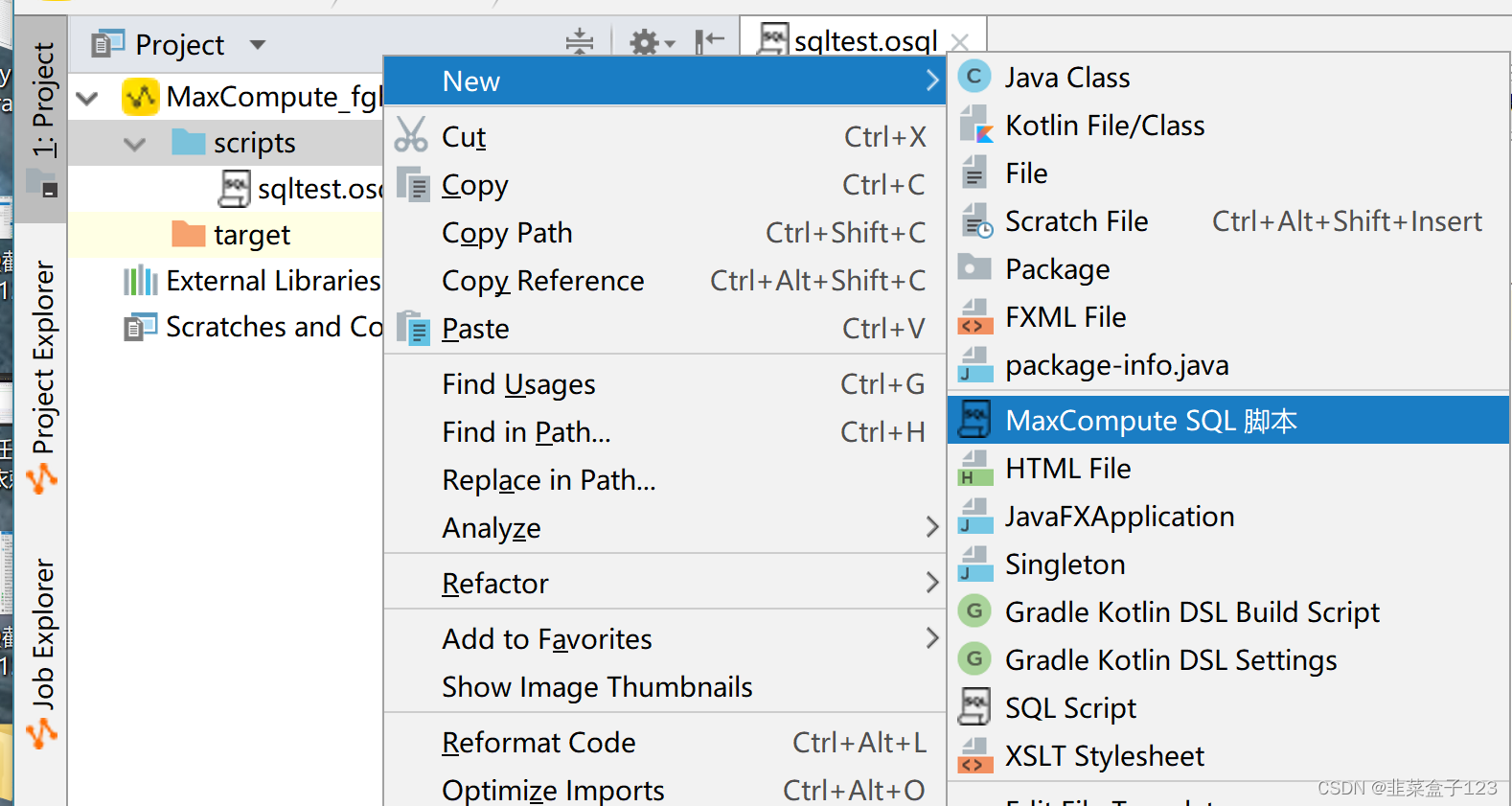The height and width of the screenshot is (806, 1512).
Task: Toggle the 1: Project tool window
Action: [41, 119]
